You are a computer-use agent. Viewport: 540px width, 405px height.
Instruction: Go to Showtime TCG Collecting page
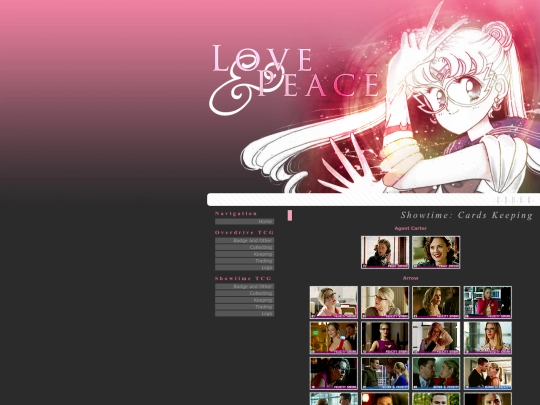pyautogui.click(x=245, y=293)
